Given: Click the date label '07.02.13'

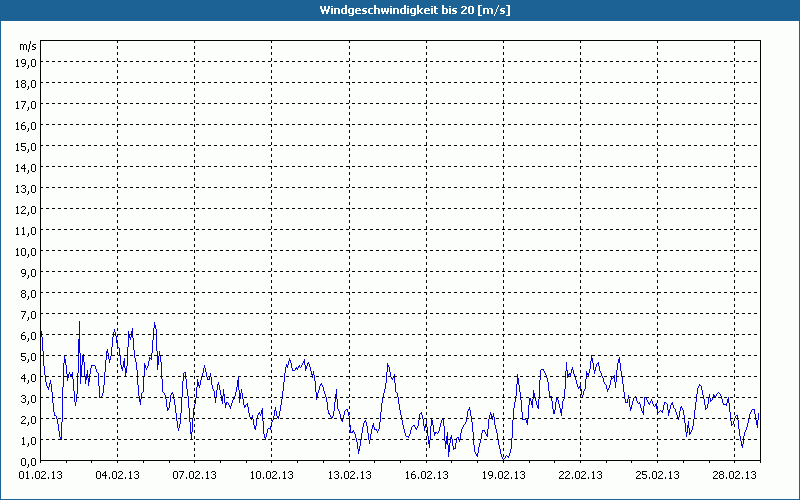Looking at the screenshot, I should (194, 475).
